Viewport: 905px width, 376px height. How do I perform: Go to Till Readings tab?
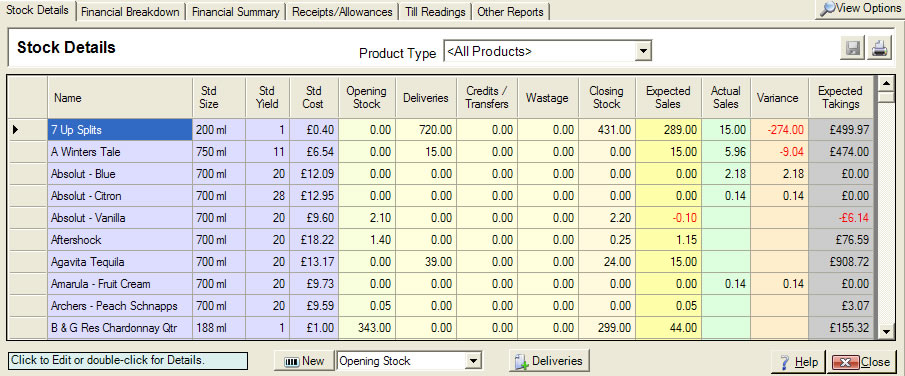pyautogui.click(x=435, y=12)
